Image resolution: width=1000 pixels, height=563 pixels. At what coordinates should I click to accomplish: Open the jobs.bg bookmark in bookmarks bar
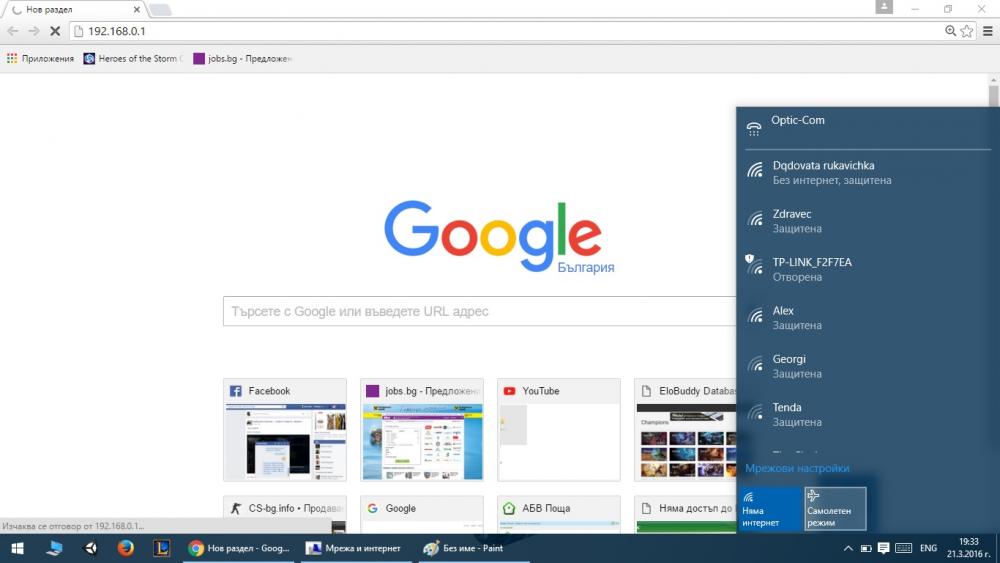(x=242, y=59)
